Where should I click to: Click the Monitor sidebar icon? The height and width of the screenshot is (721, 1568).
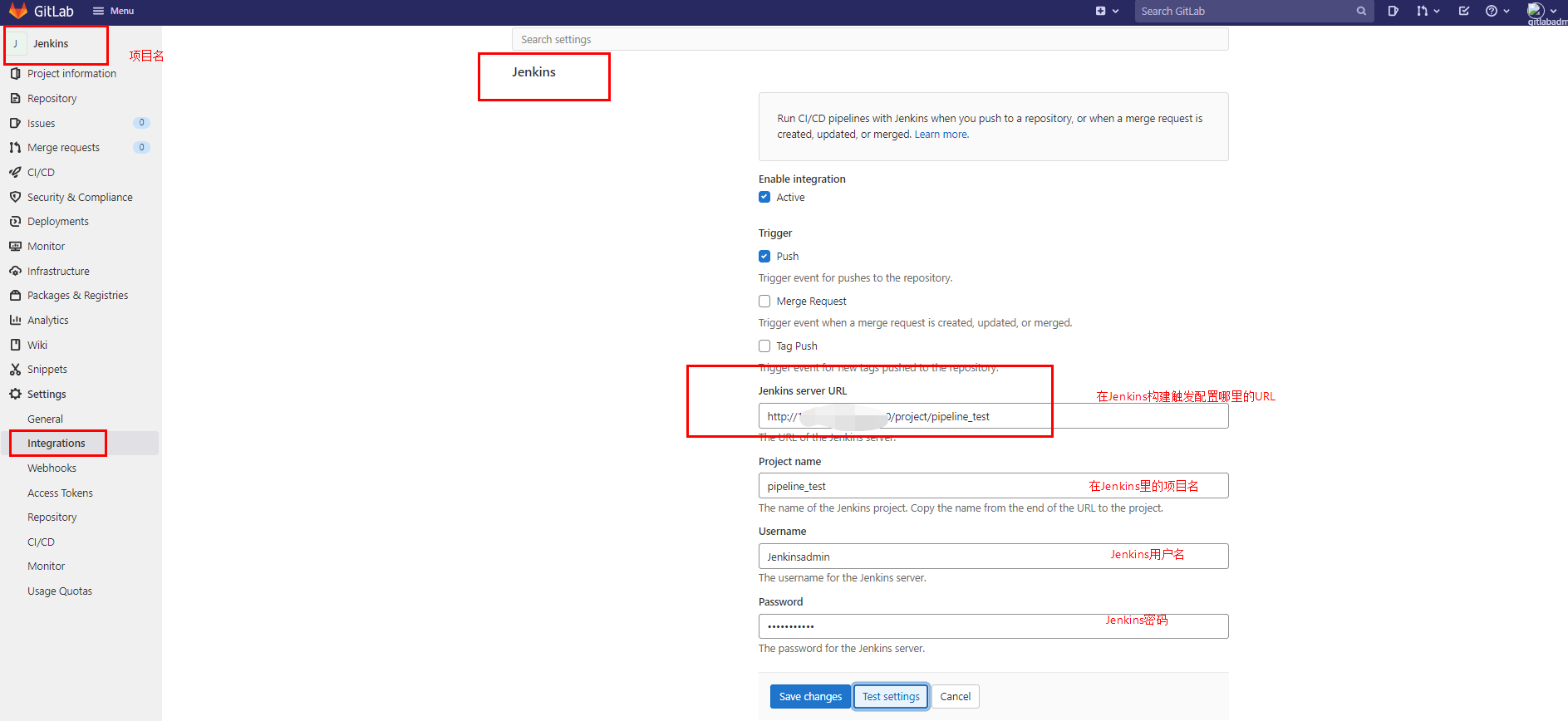click(x=15, y=246)
